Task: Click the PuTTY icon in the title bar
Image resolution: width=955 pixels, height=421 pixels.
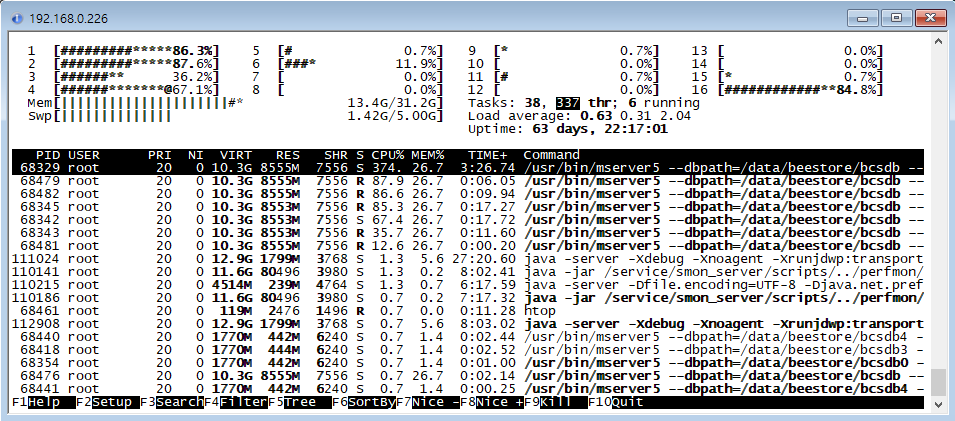Action: click(x=18, y=19)
